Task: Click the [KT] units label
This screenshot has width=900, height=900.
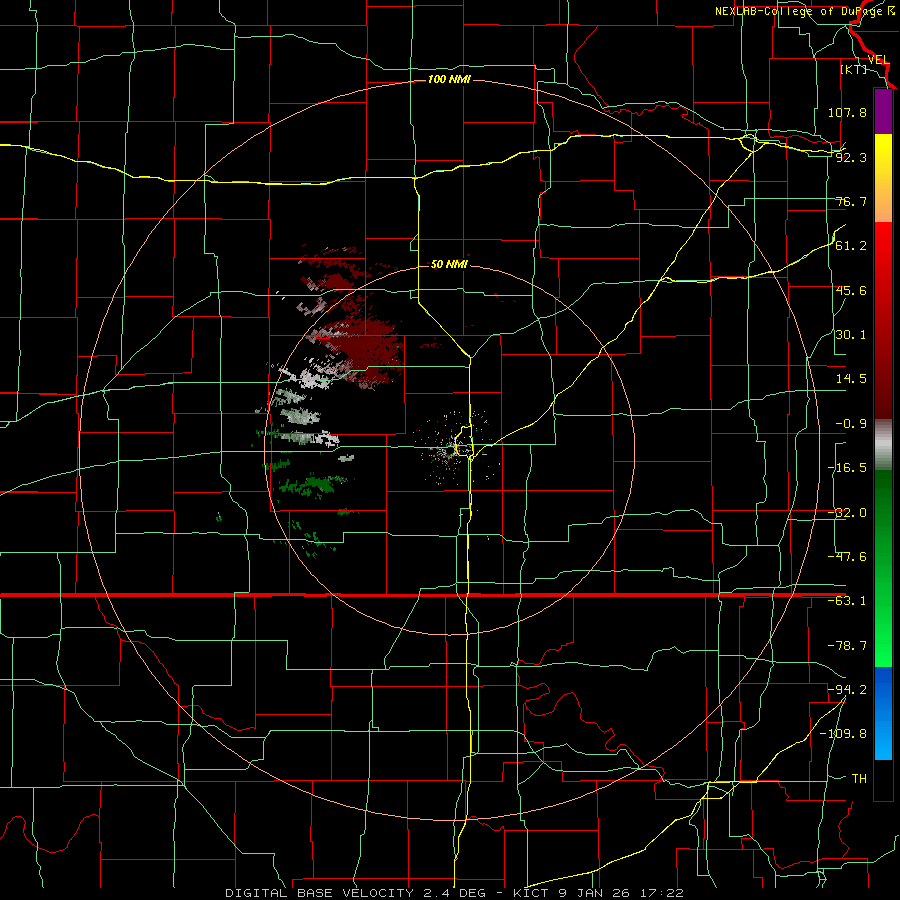Action: coord(853,69)
